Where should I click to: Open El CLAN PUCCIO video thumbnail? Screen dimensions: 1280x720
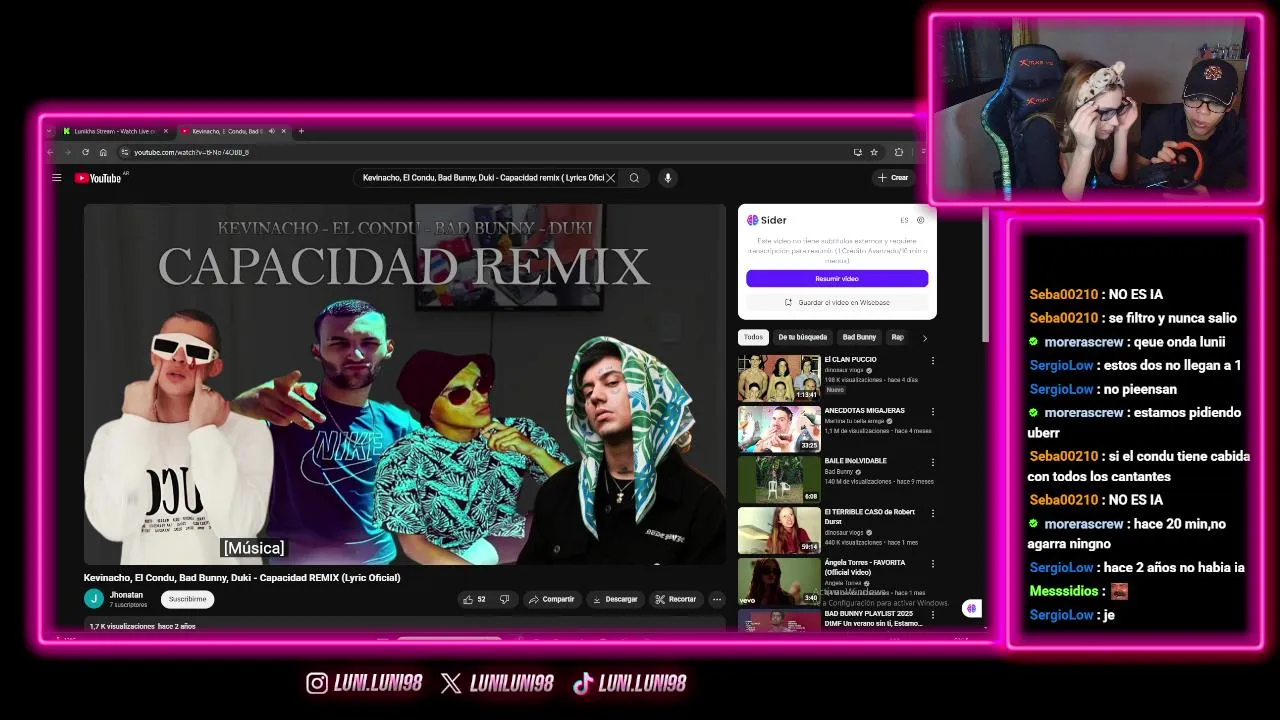click(779, 377)
